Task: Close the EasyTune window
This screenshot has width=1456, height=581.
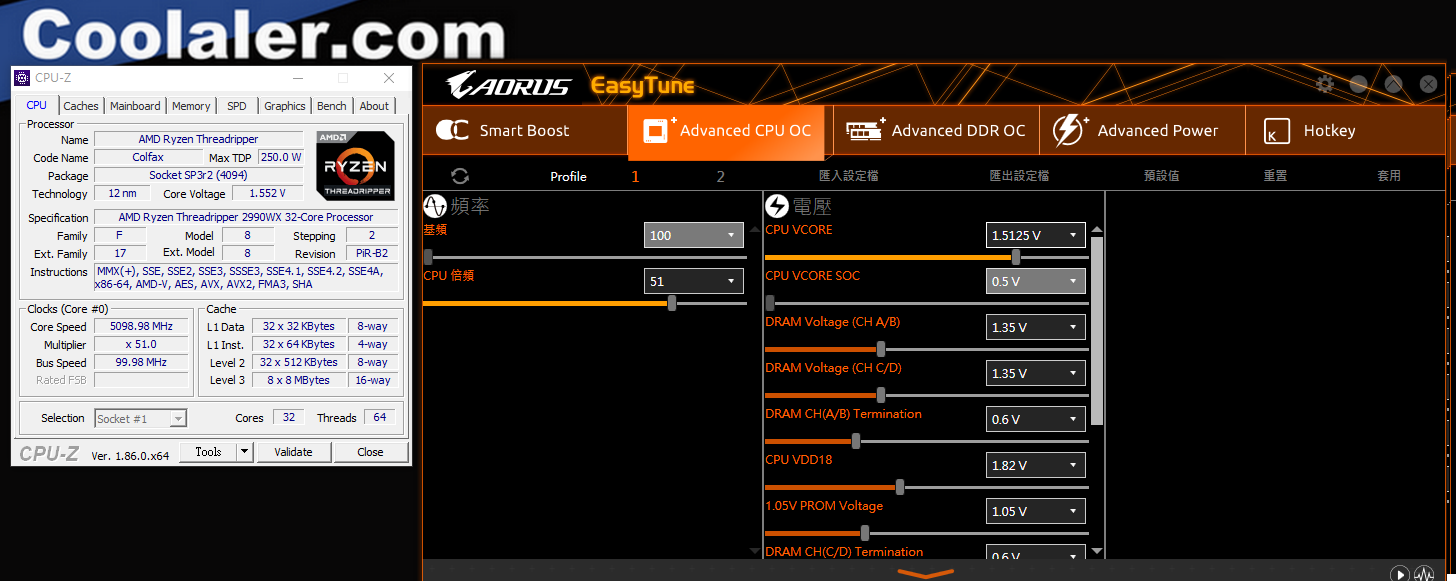Action: 1428,85
